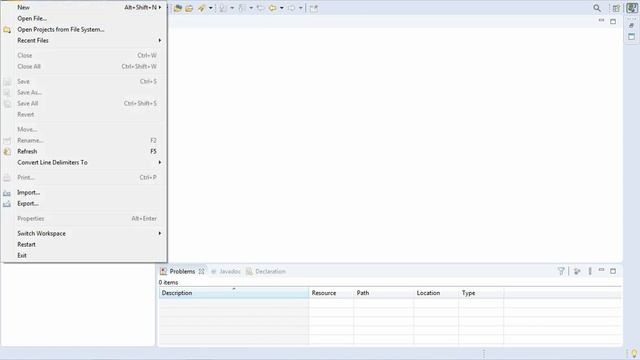Choose Export... from the File menu

pos(83,203)
